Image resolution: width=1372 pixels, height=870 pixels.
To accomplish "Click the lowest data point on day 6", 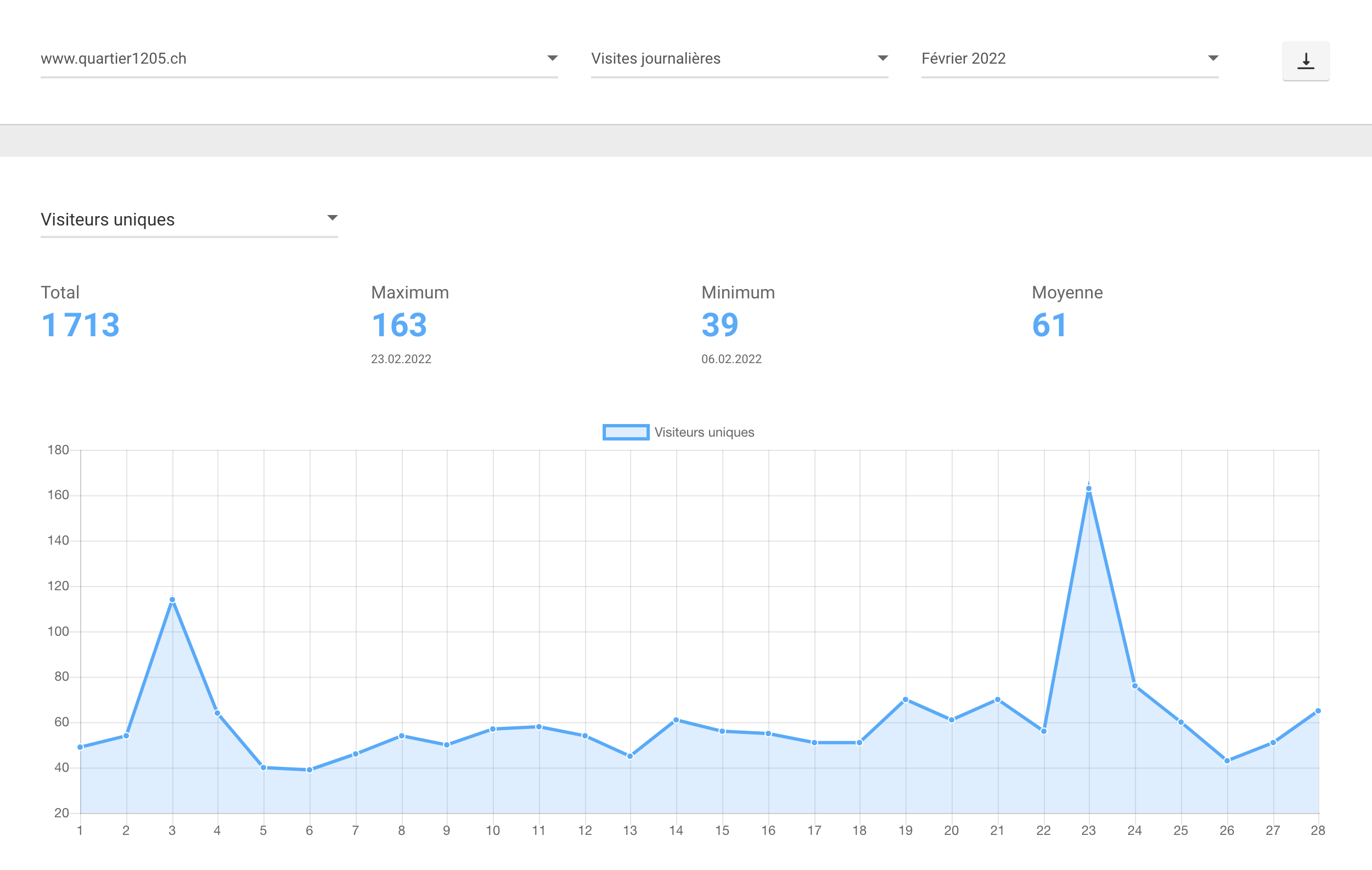I will tap(310, 770).
